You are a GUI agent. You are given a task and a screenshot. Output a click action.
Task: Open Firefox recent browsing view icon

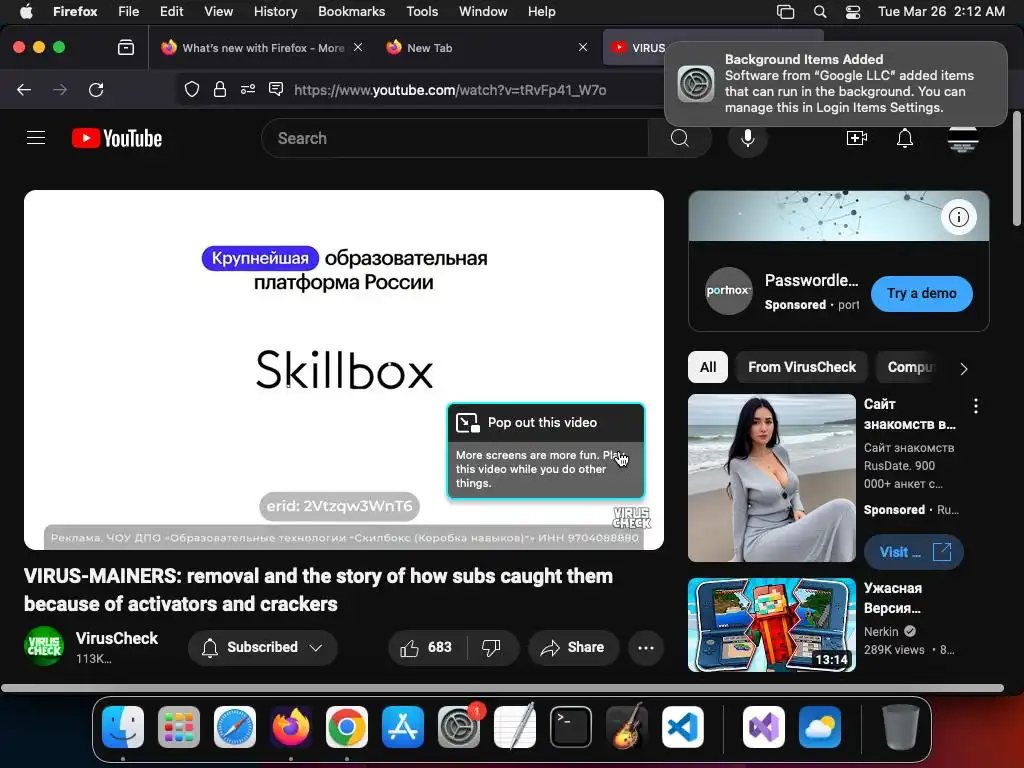[x=126, y=48]
